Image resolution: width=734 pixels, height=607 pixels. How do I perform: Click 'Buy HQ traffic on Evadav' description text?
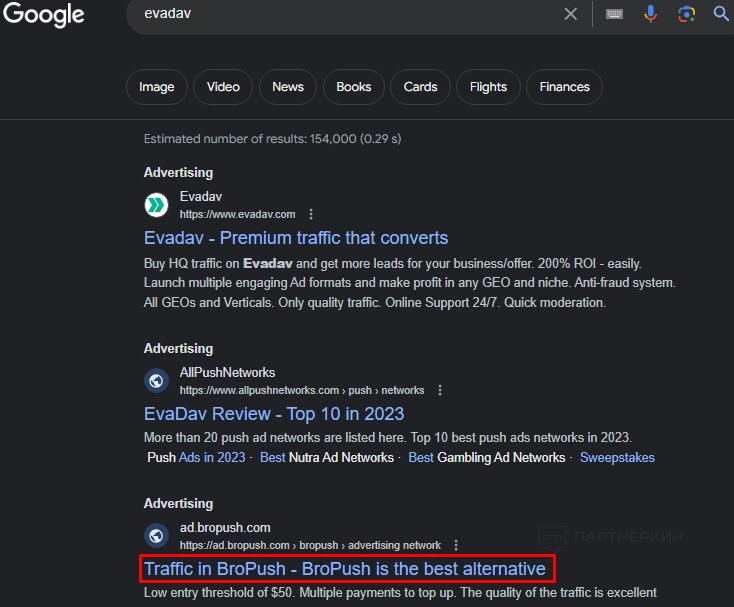pyautogui.click(x=410, y=283)
